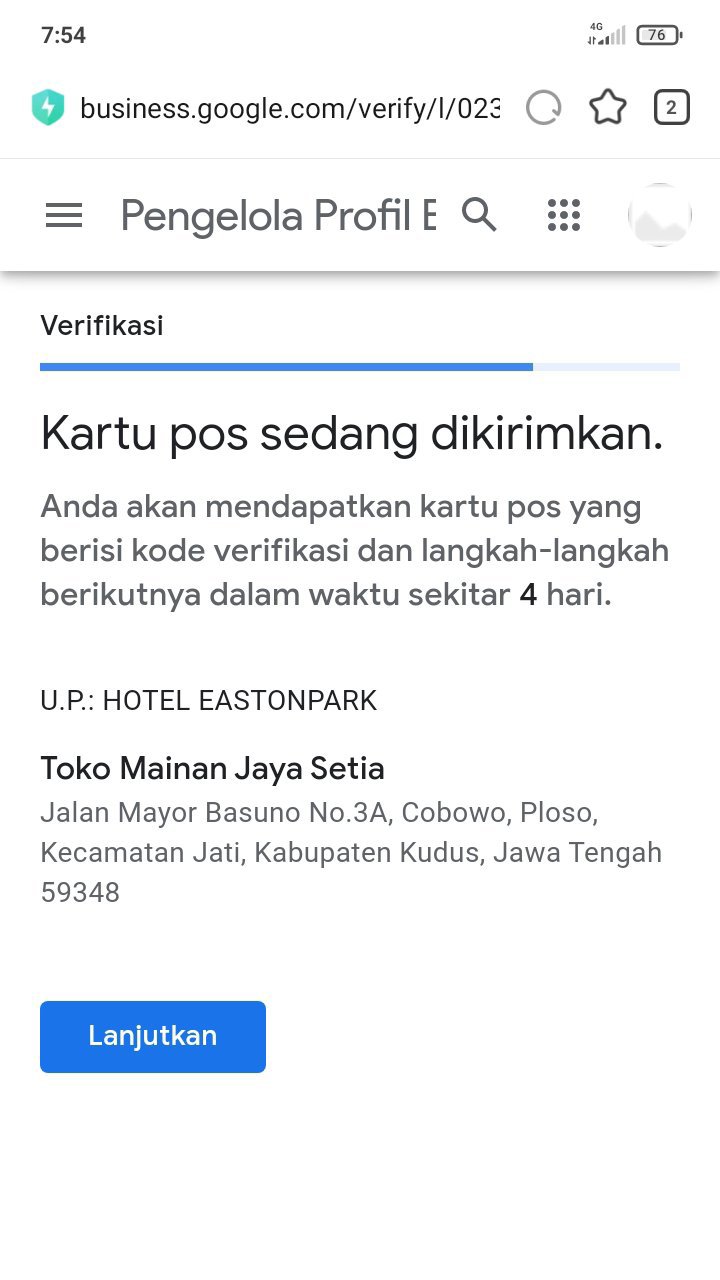The image size is (720, 1280).
Task: Tap the battery indicator in status bar
Action: 658,35
